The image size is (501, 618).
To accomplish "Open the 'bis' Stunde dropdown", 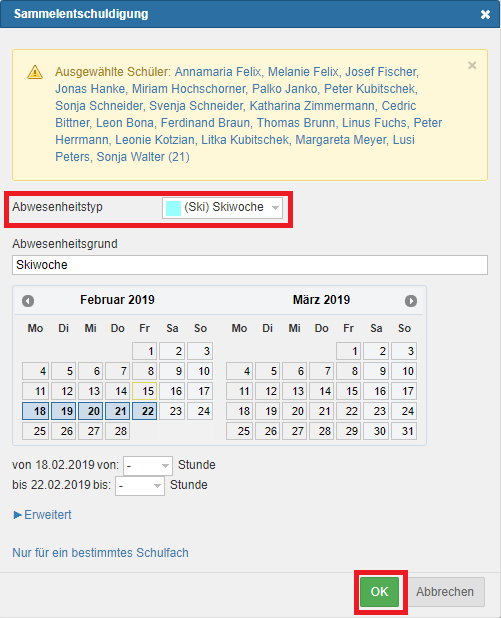I will 140,486.
